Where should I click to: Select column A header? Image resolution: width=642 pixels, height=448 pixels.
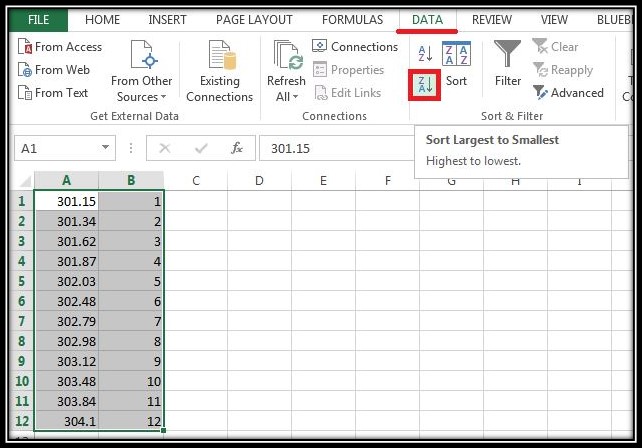tap(66, 180)
